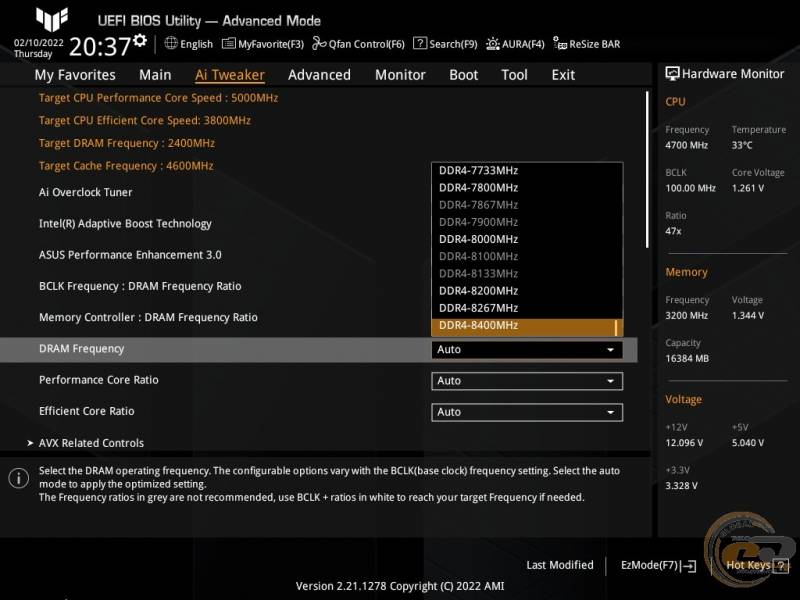Click the 3200 MHz memory frequency value
Viewport: 800px width, 600px height.
click(686, 316)
